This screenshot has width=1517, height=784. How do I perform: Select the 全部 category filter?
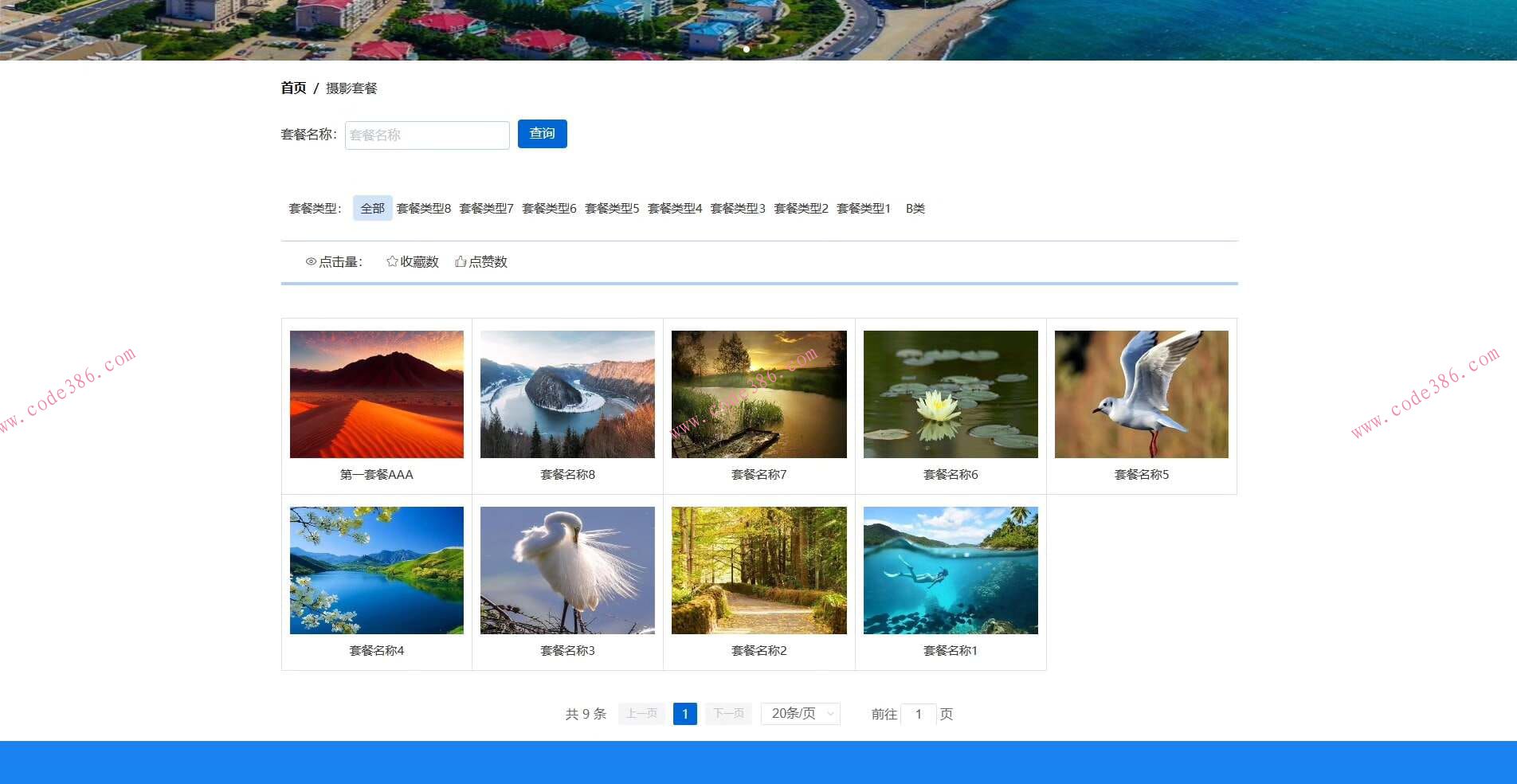(372, 207)
